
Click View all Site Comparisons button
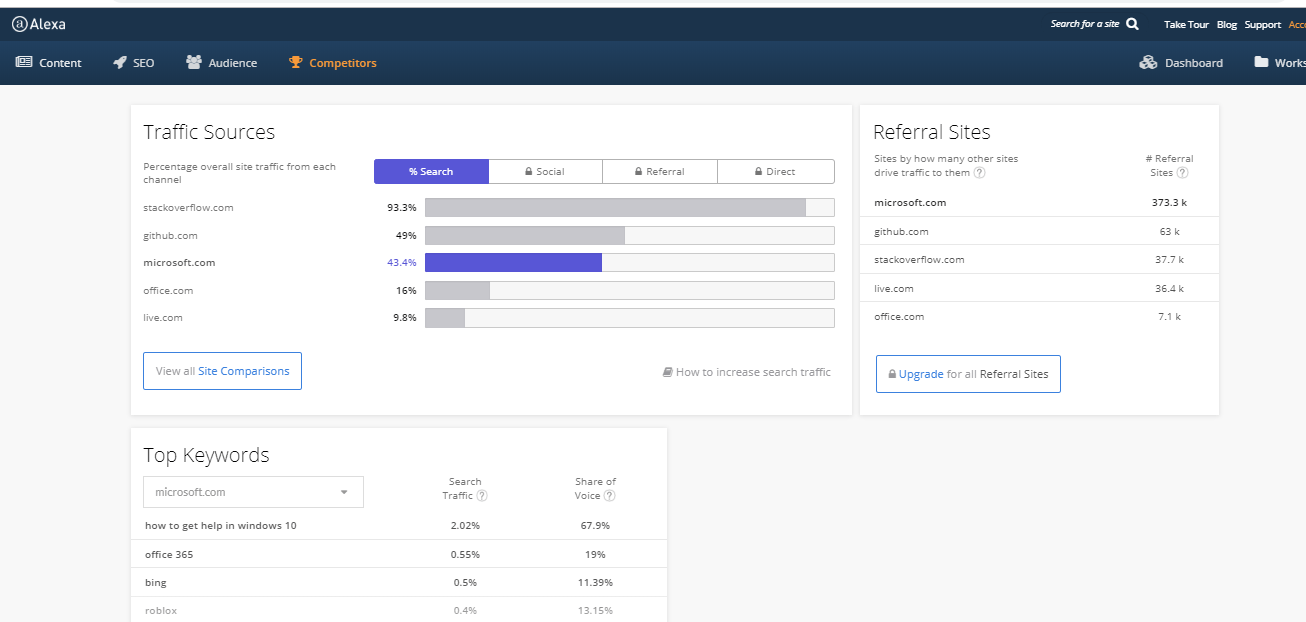click(222, 371)
